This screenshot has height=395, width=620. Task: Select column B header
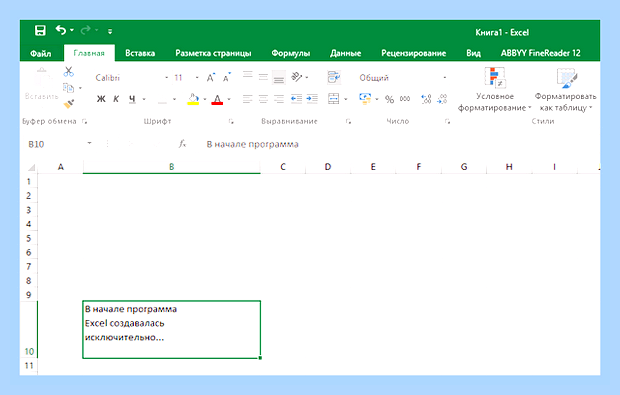(172, 167)
